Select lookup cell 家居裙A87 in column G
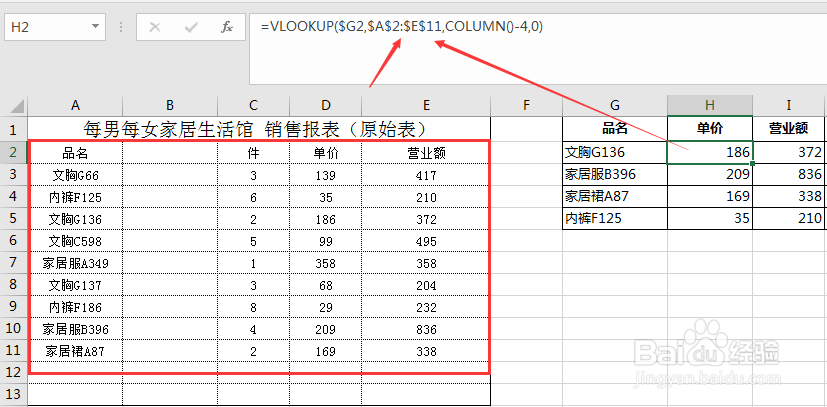 pos(615,196)
